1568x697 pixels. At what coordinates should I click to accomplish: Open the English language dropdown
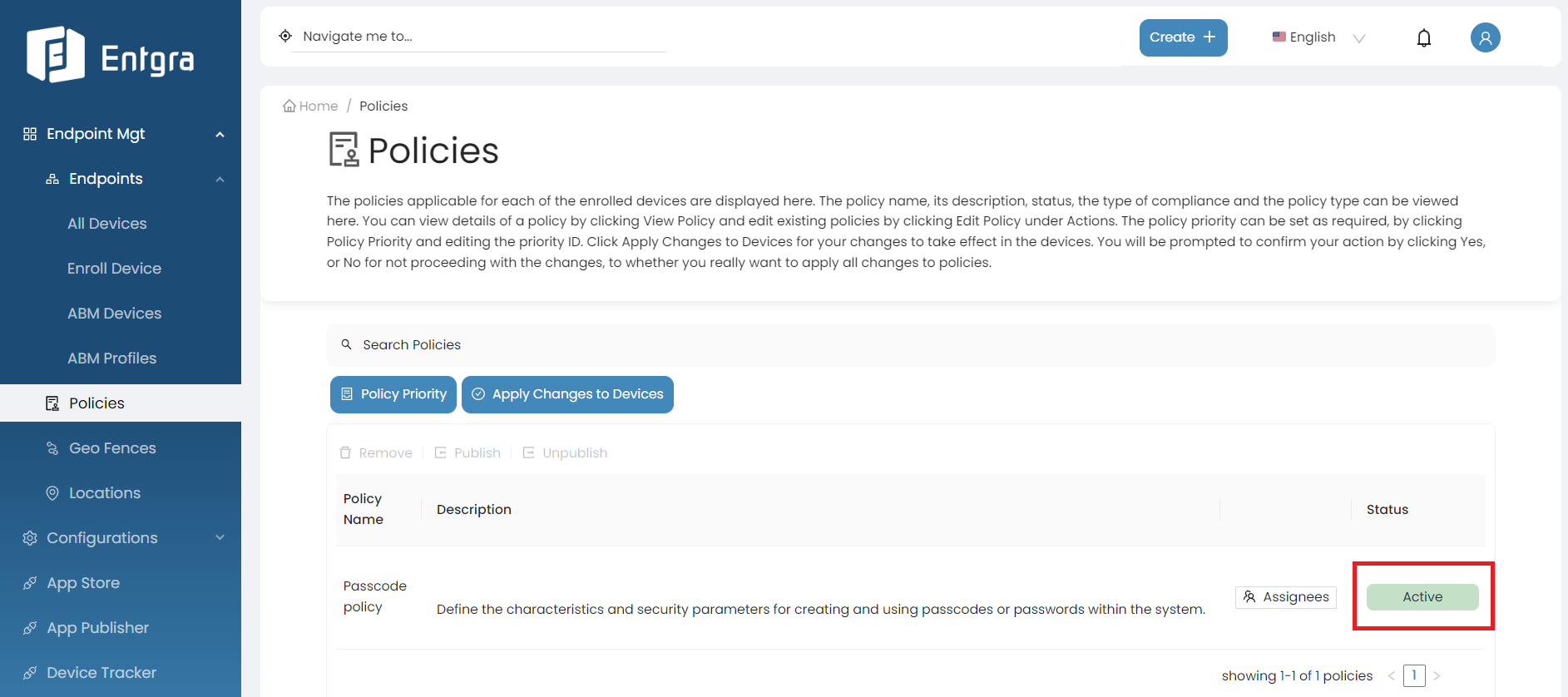[1318, 37]
